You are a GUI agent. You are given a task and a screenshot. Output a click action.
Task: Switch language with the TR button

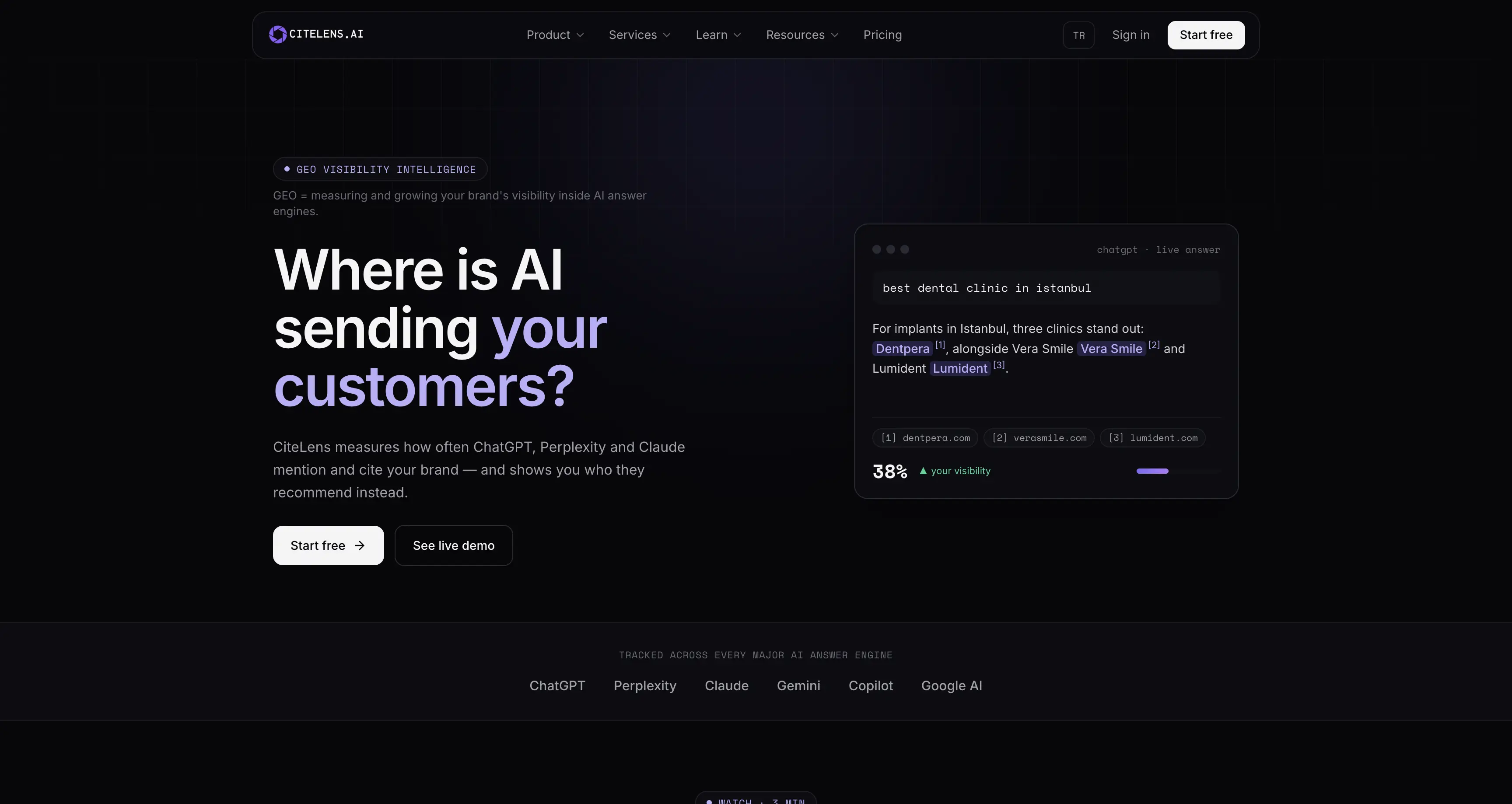tap(1078, 35)
